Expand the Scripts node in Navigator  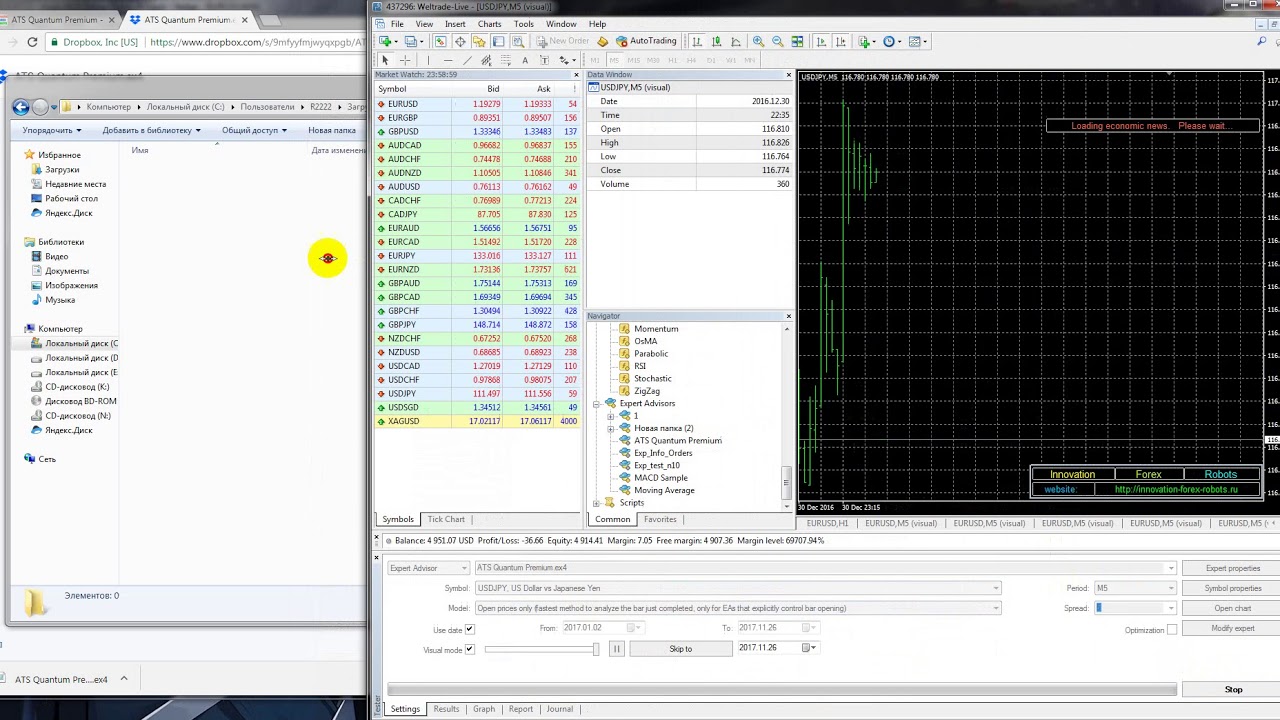pos(597,503)
